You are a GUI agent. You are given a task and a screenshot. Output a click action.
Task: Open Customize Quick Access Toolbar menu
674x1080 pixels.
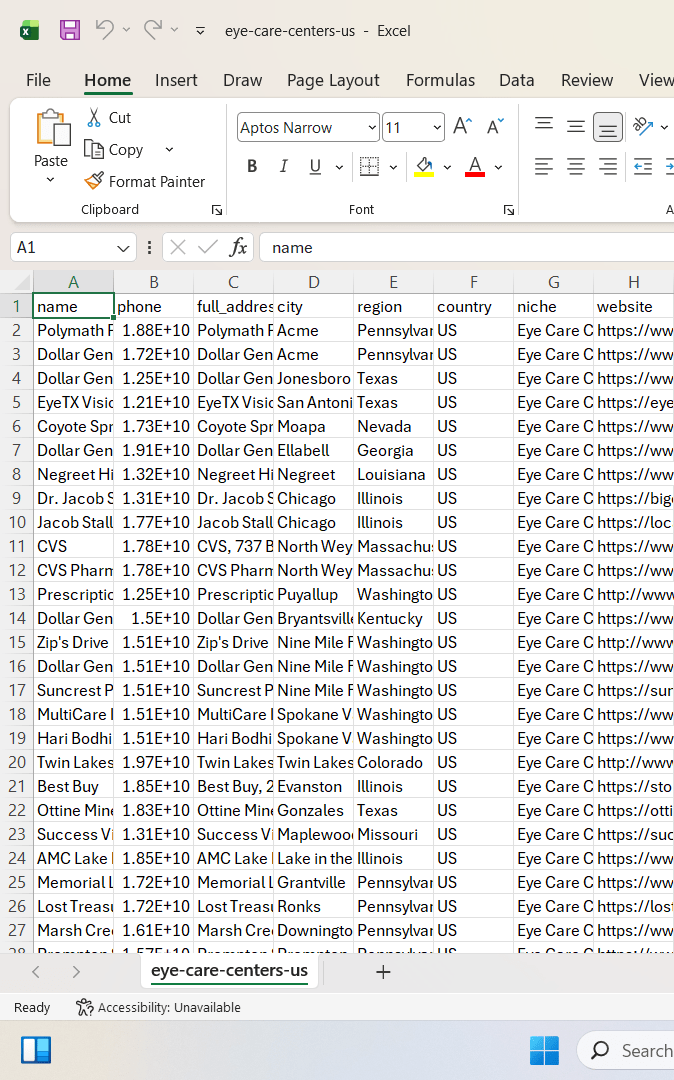[200, 31]
